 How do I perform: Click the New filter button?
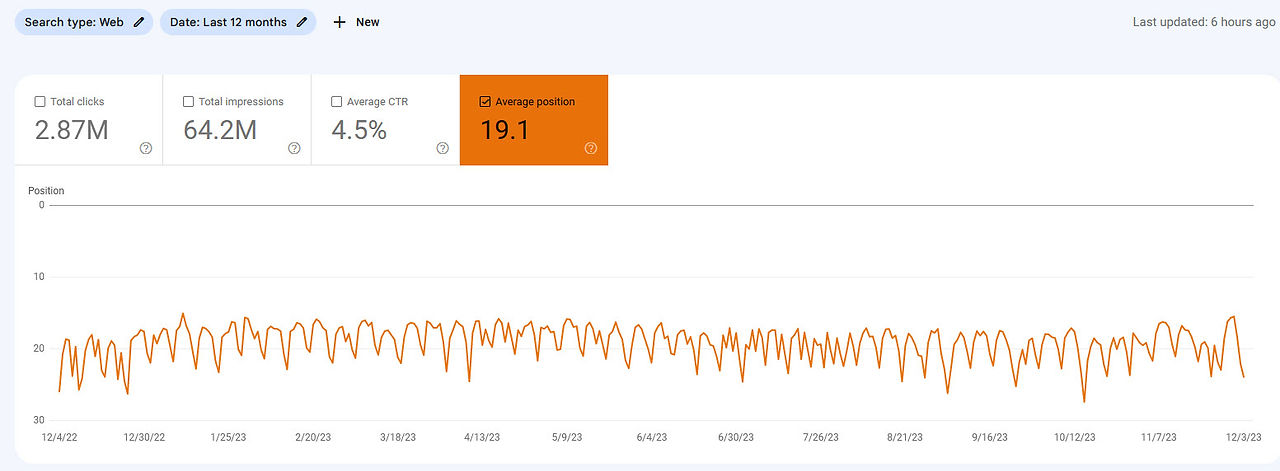[x=356, y=22]
